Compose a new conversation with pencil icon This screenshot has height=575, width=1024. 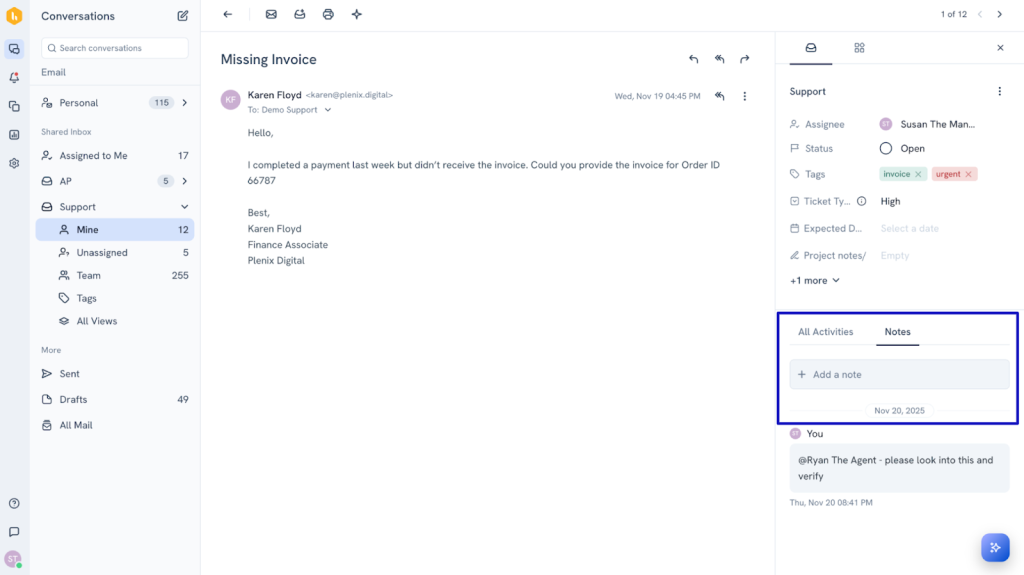click(183, 16)
